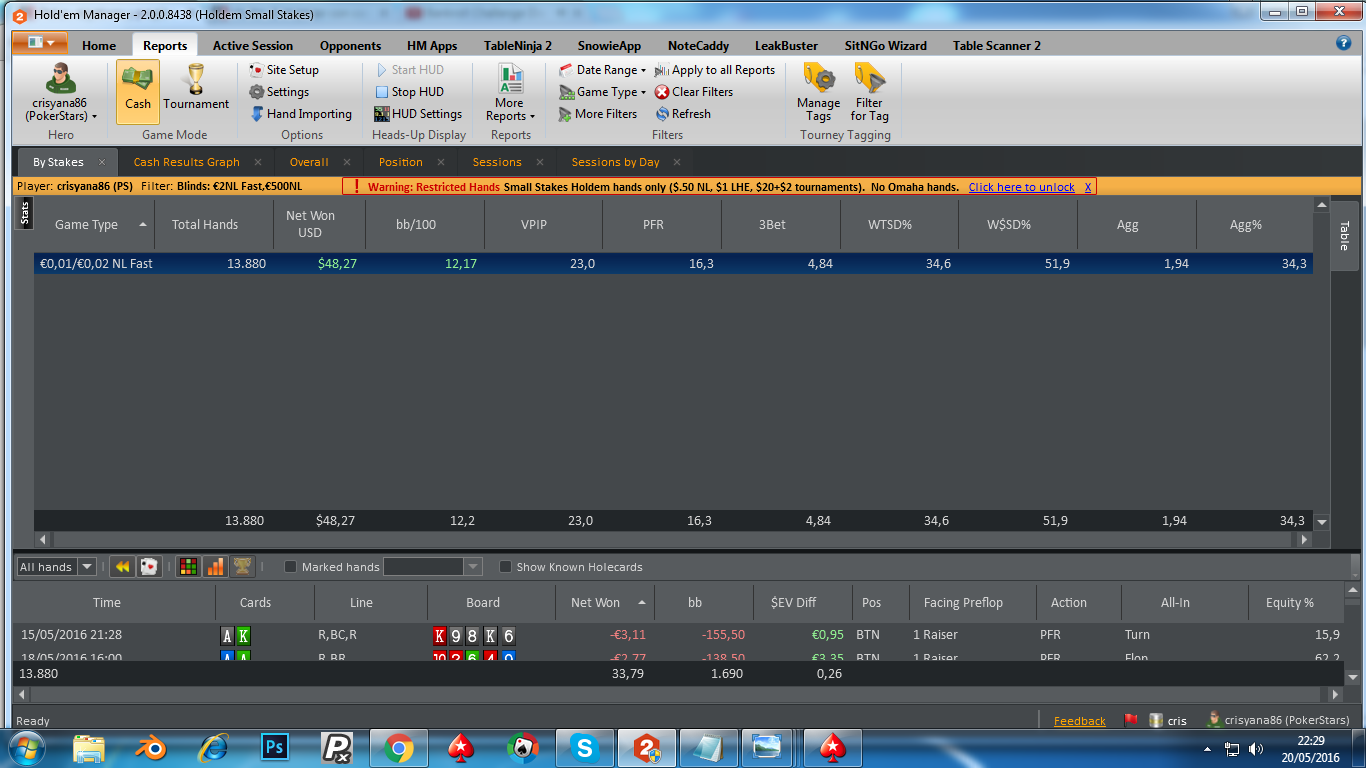1366x768 pixels.
Task: Select the 15/05/2016 21:28 hand row
Action: 677,635
